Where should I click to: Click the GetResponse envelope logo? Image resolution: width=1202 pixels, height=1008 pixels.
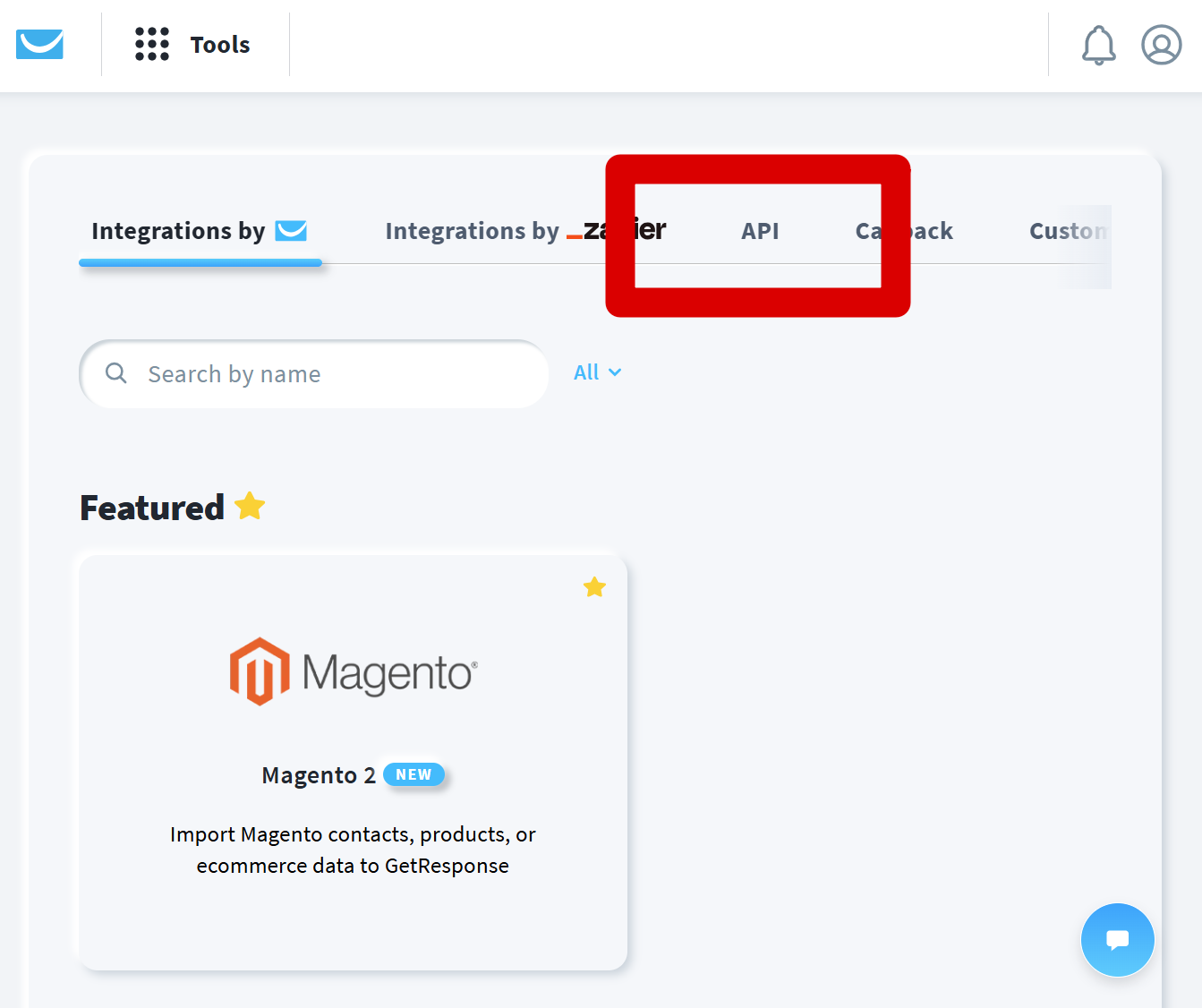click(x=39, y=44)
